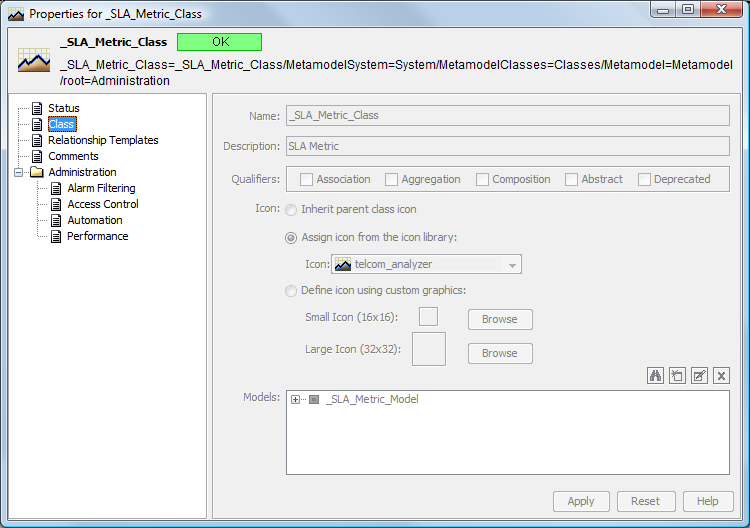Screen dimensions: 750x528
Task: Click the page icon beside Automation
Action: (56, 220)
